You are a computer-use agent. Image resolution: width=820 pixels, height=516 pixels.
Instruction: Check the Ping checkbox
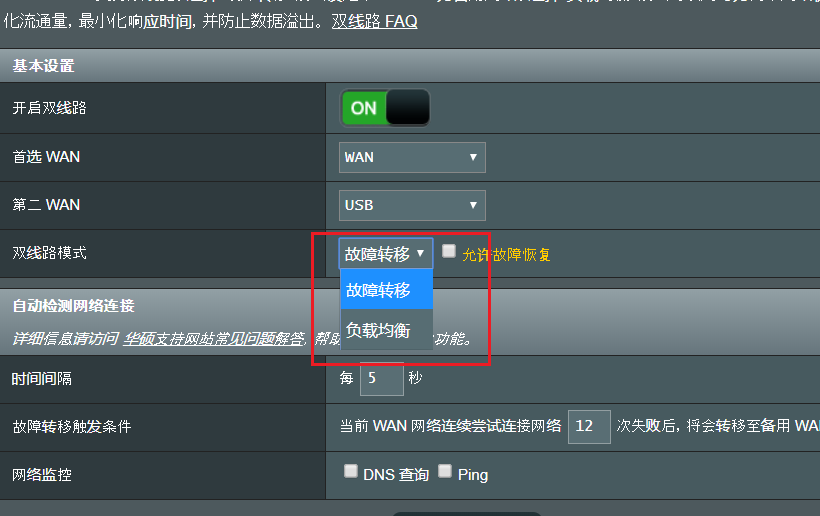[x=445, y=471]
